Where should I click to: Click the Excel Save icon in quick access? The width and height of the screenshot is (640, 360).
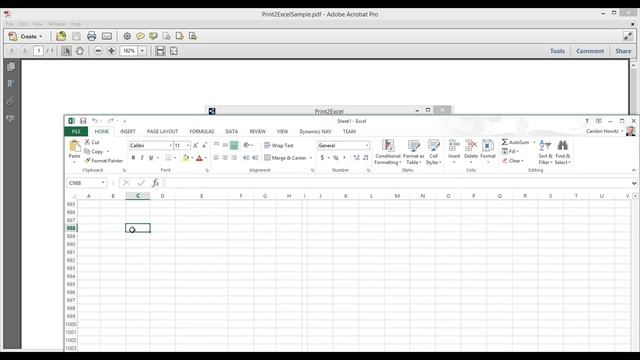[x=83, y=121]
